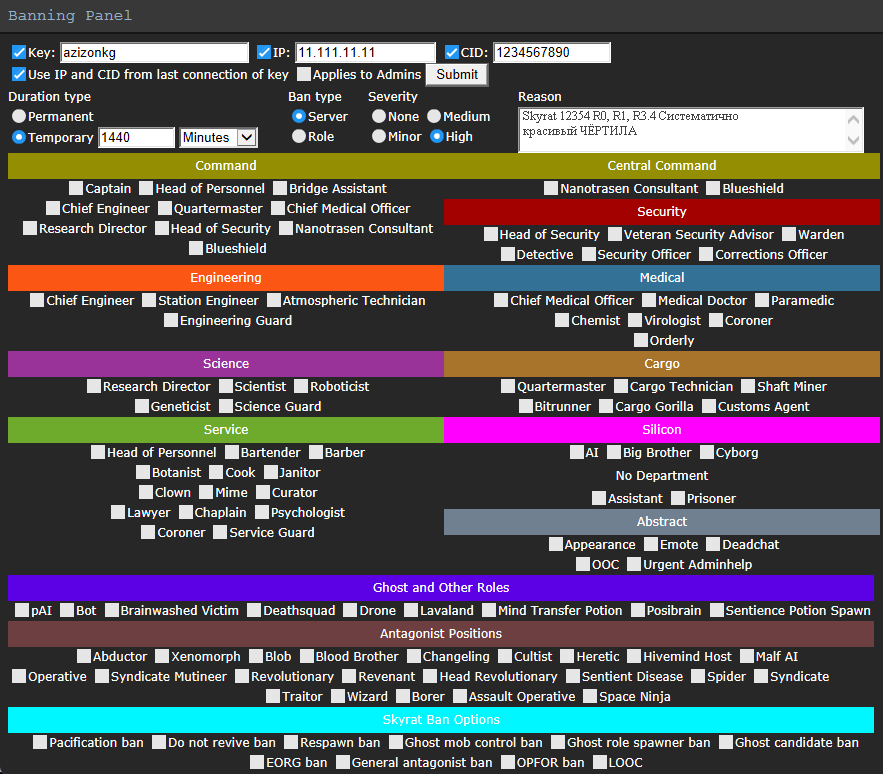Enable the Respawn ban option

291,742
